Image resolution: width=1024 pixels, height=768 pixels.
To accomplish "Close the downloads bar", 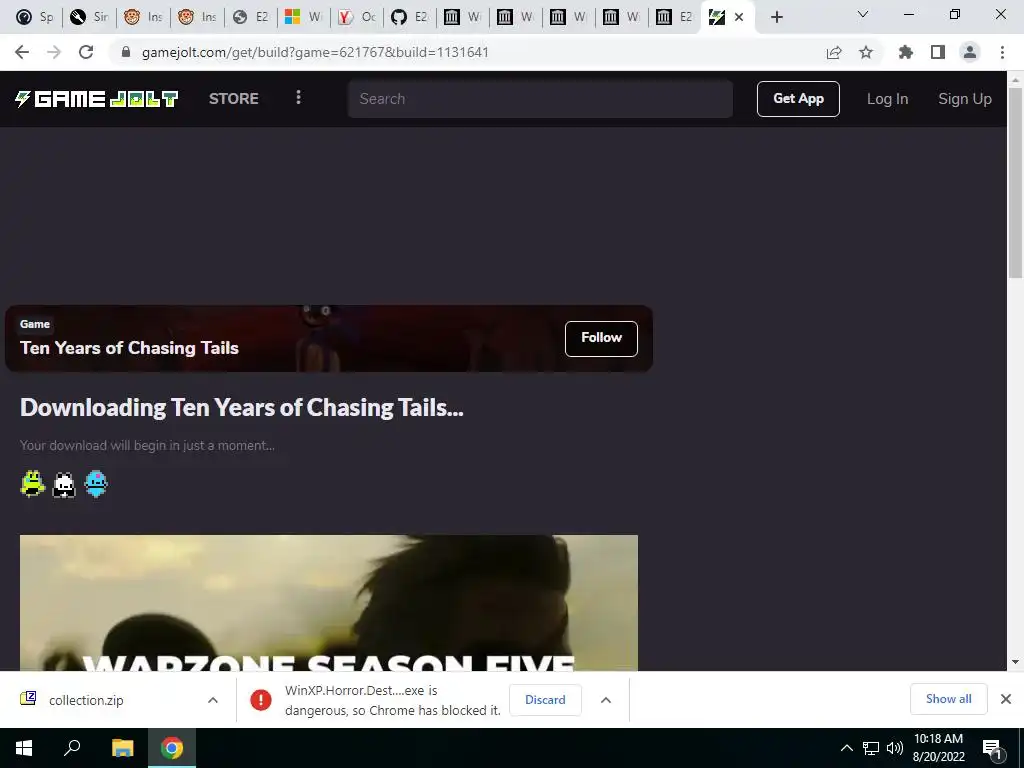I will tap(1006, 699).
